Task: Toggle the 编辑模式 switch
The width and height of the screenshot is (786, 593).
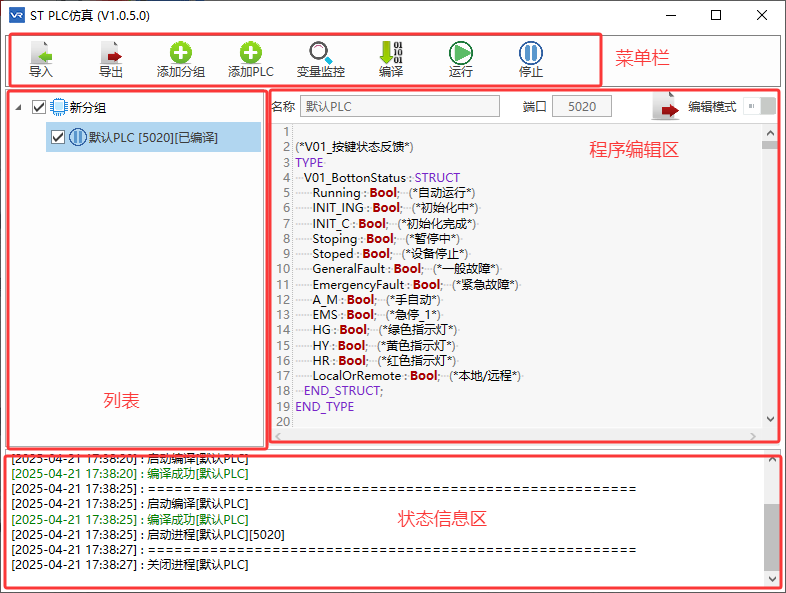Action: 759,106
